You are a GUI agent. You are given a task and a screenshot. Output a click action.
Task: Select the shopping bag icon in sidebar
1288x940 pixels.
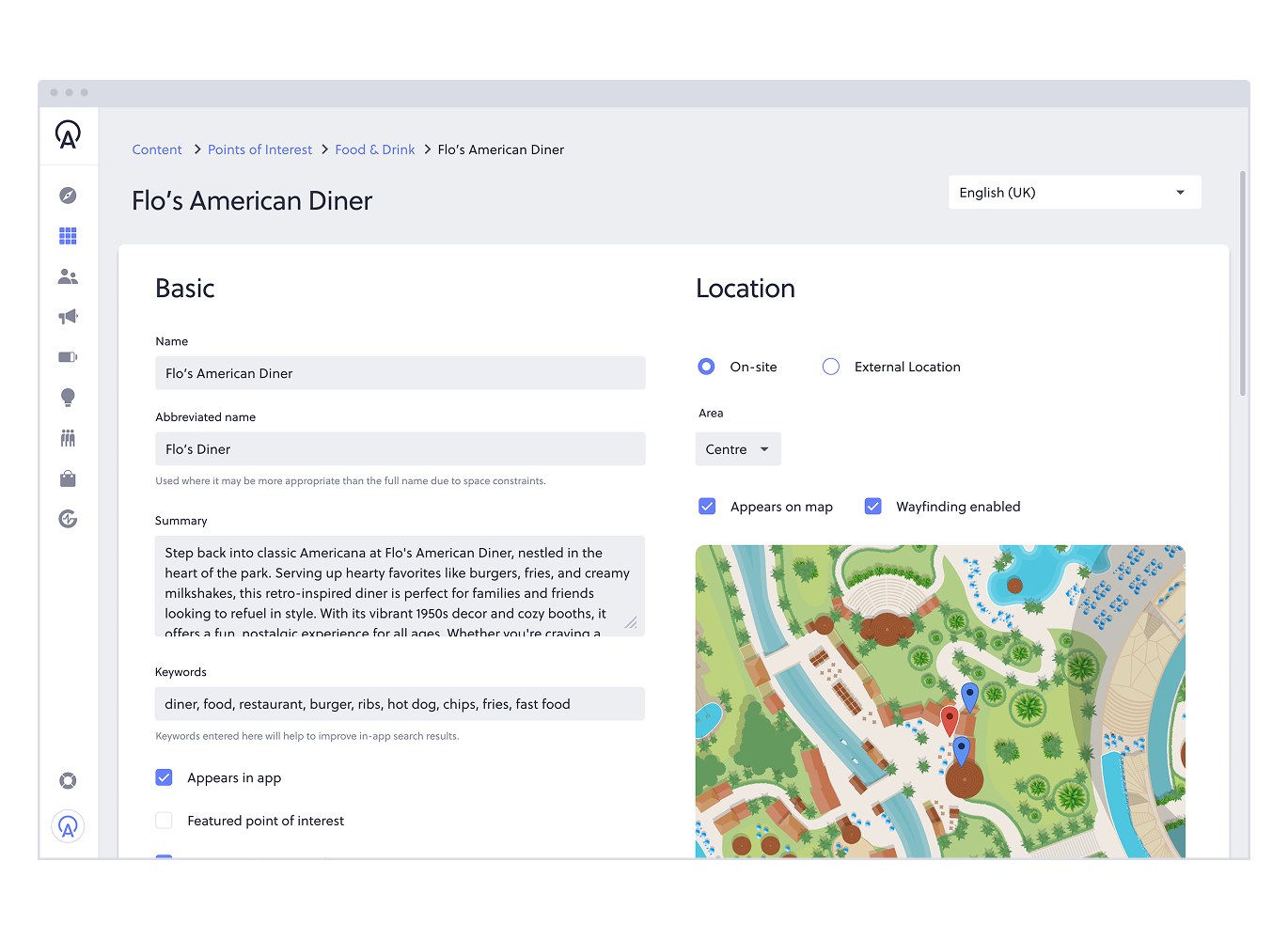tap(68, 478)
